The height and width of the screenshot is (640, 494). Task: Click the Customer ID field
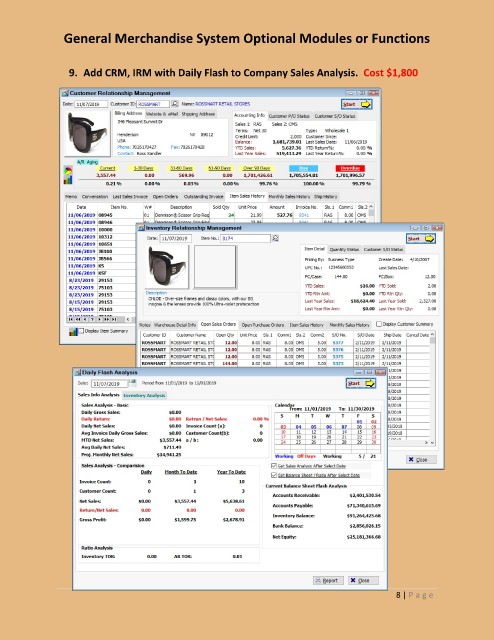153,104
